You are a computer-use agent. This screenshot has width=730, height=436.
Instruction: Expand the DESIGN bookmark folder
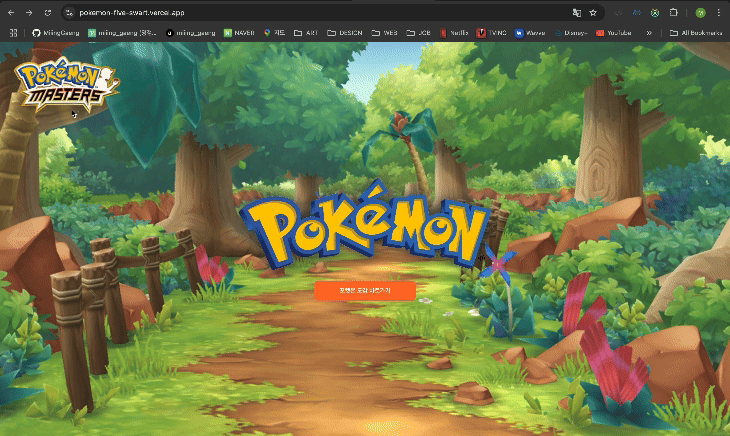coord(345,33)
